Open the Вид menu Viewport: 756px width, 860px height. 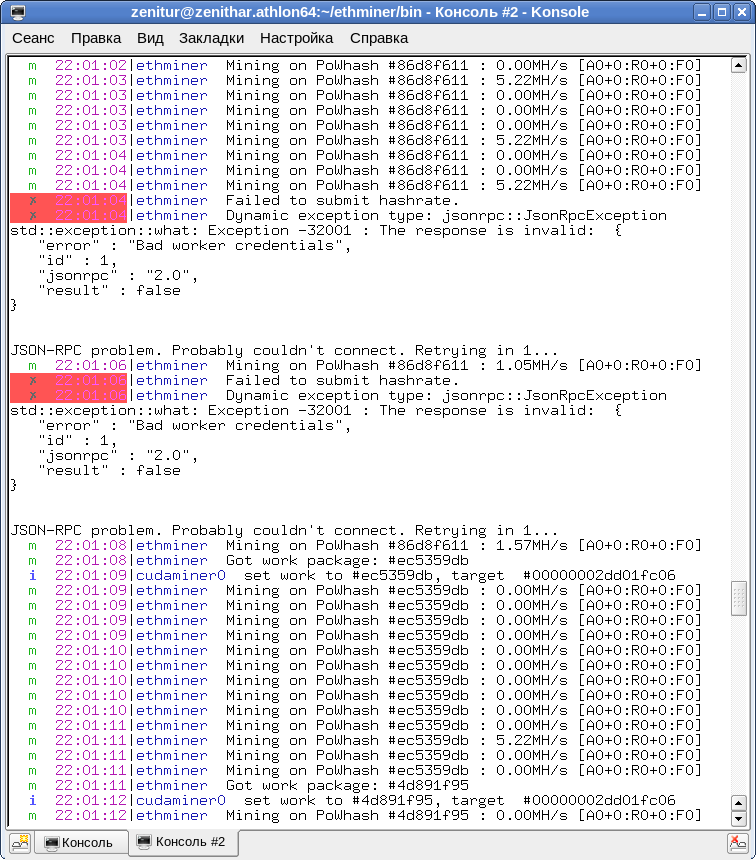point(150,38)
